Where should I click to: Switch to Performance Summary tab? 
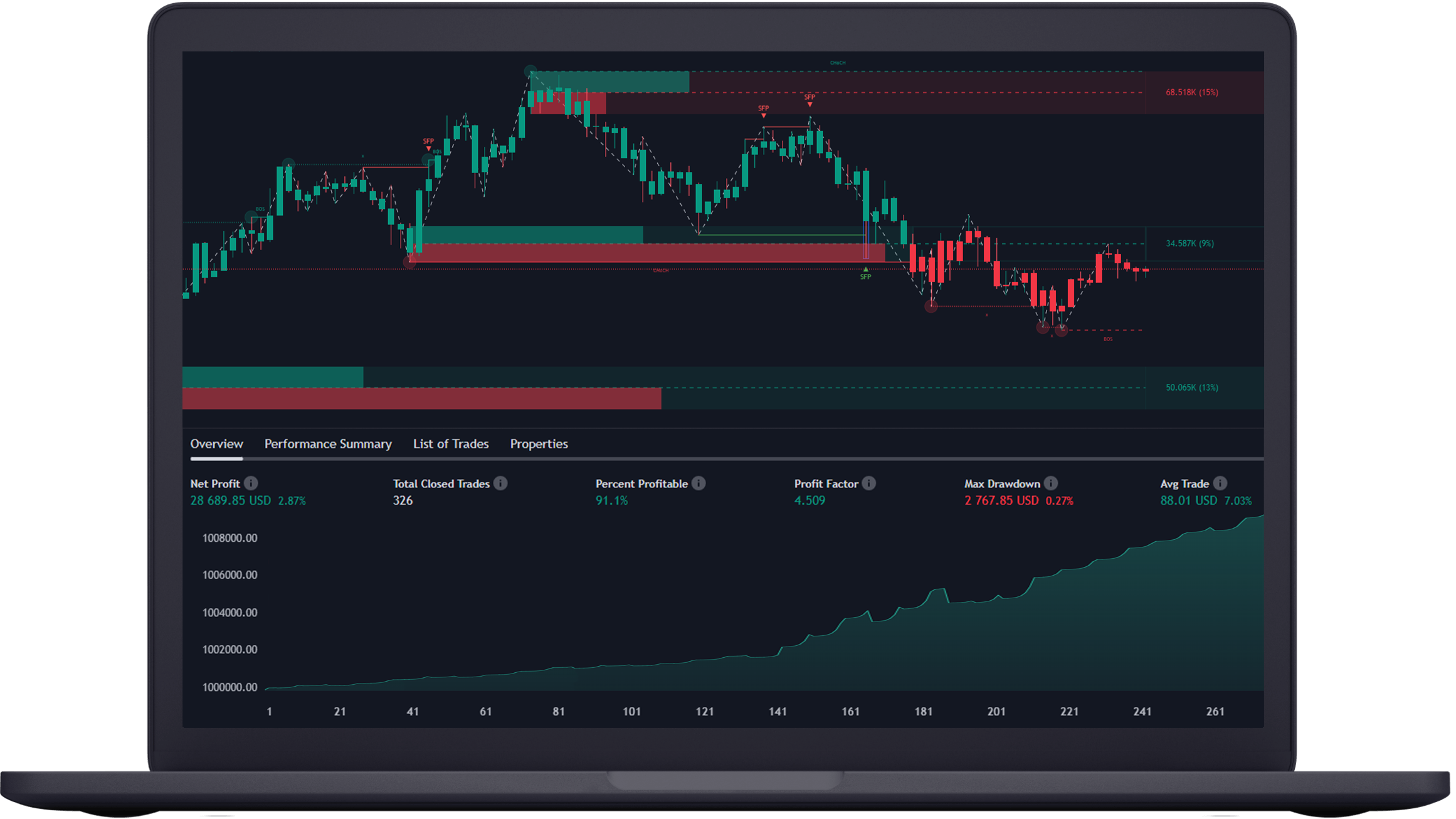coord(328,444)
